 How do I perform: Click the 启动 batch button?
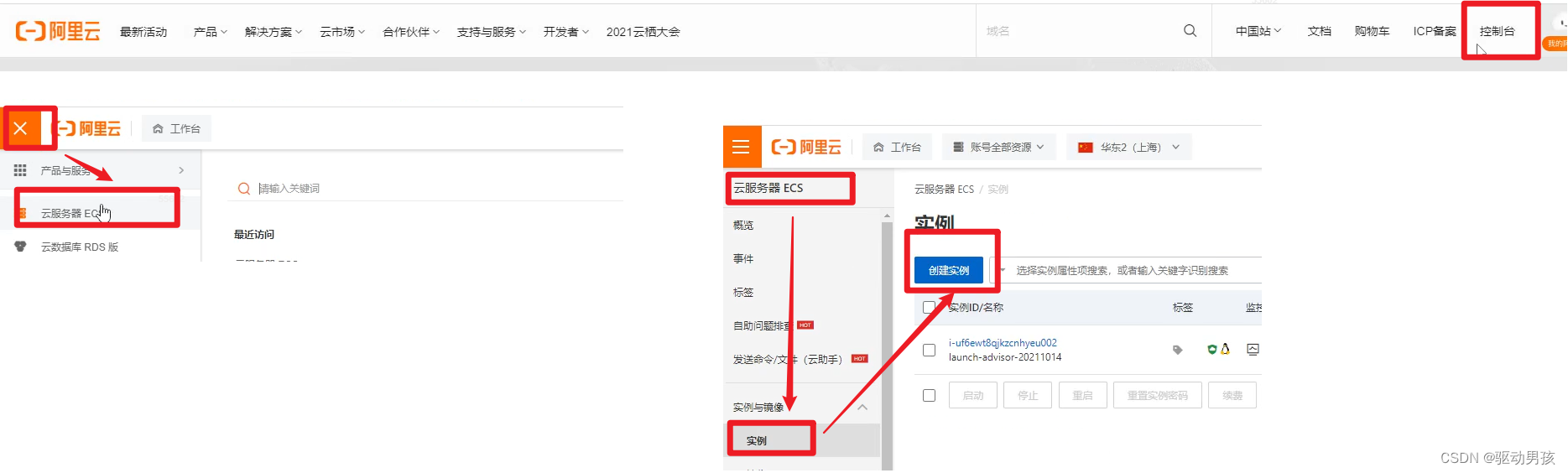(x=973, y=395)
